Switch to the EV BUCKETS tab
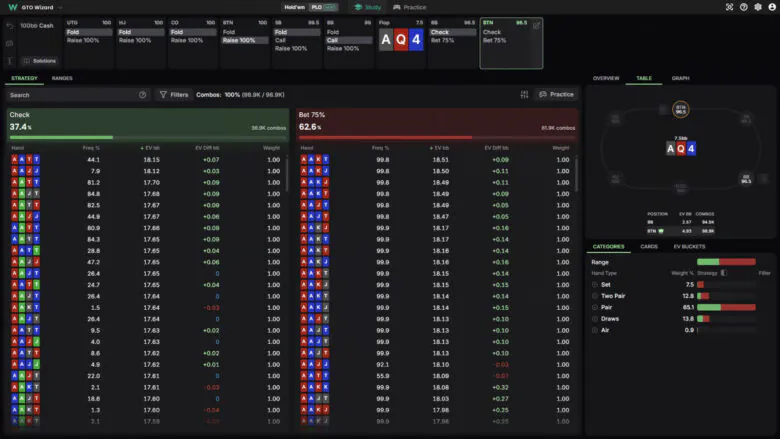This screenshot has height=439, width=780. coord(689,247)
